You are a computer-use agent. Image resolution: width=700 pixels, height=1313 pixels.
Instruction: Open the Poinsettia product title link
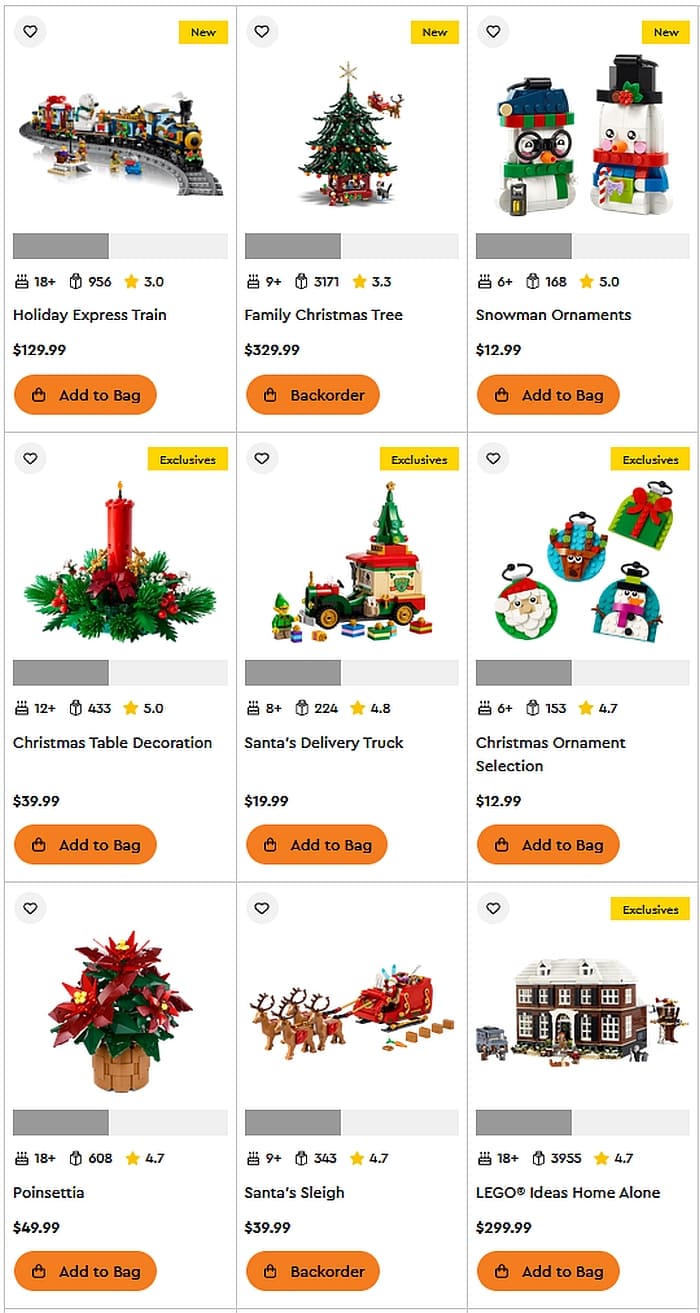(x=49, y=1192)
